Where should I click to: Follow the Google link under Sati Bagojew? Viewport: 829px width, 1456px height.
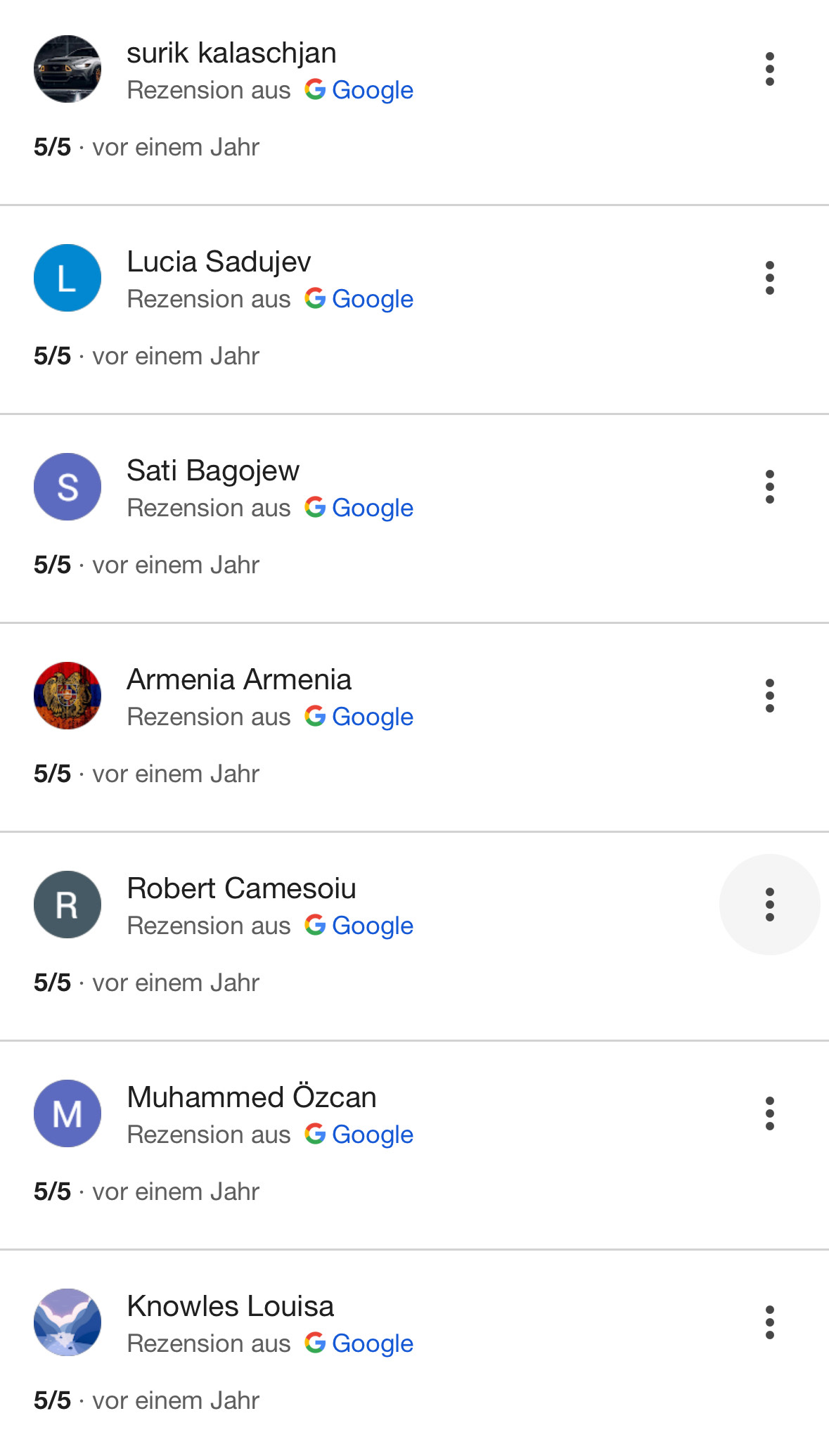359,508
